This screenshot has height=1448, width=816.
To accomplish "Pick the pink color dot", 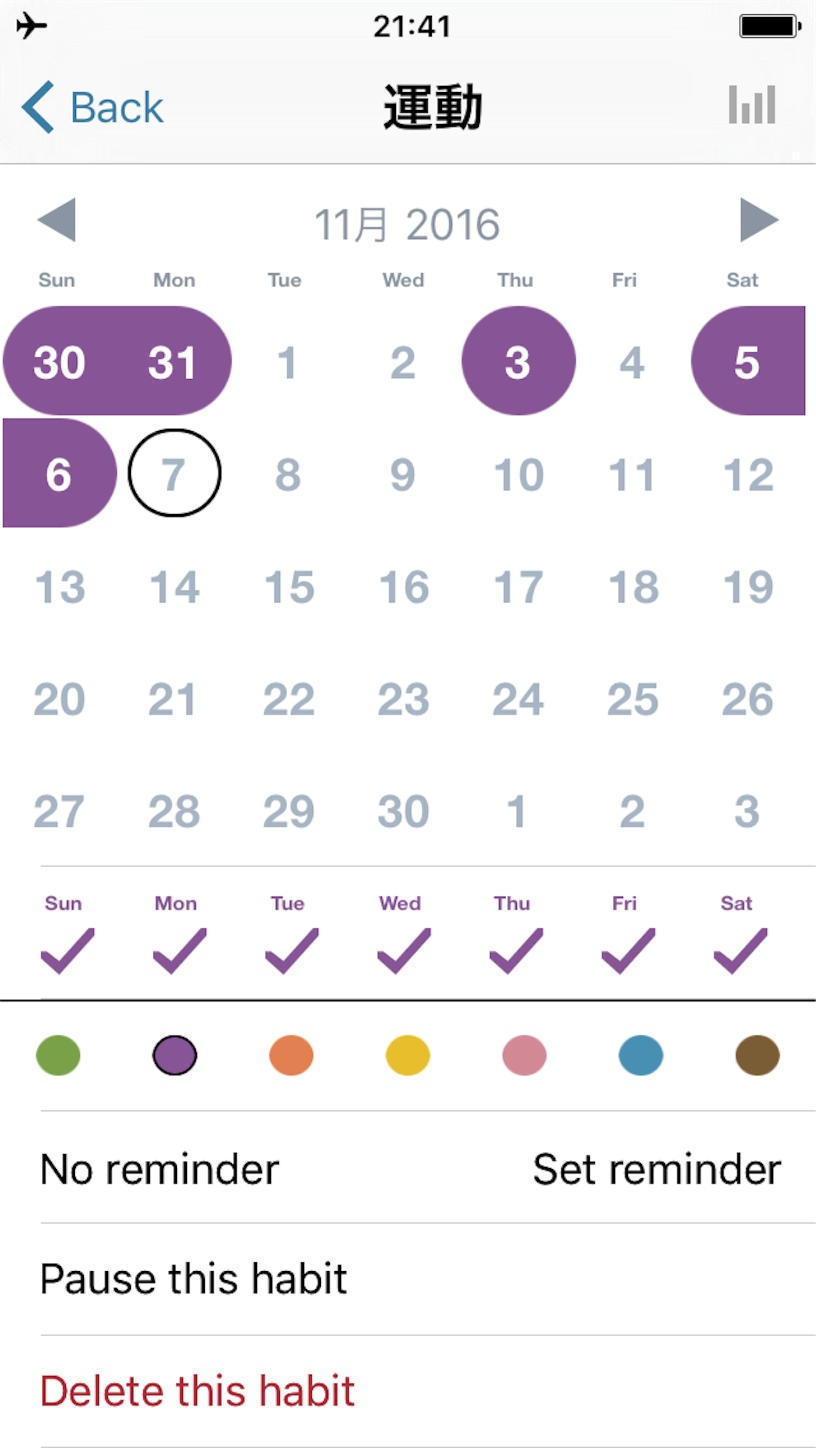I will 524,1055.
